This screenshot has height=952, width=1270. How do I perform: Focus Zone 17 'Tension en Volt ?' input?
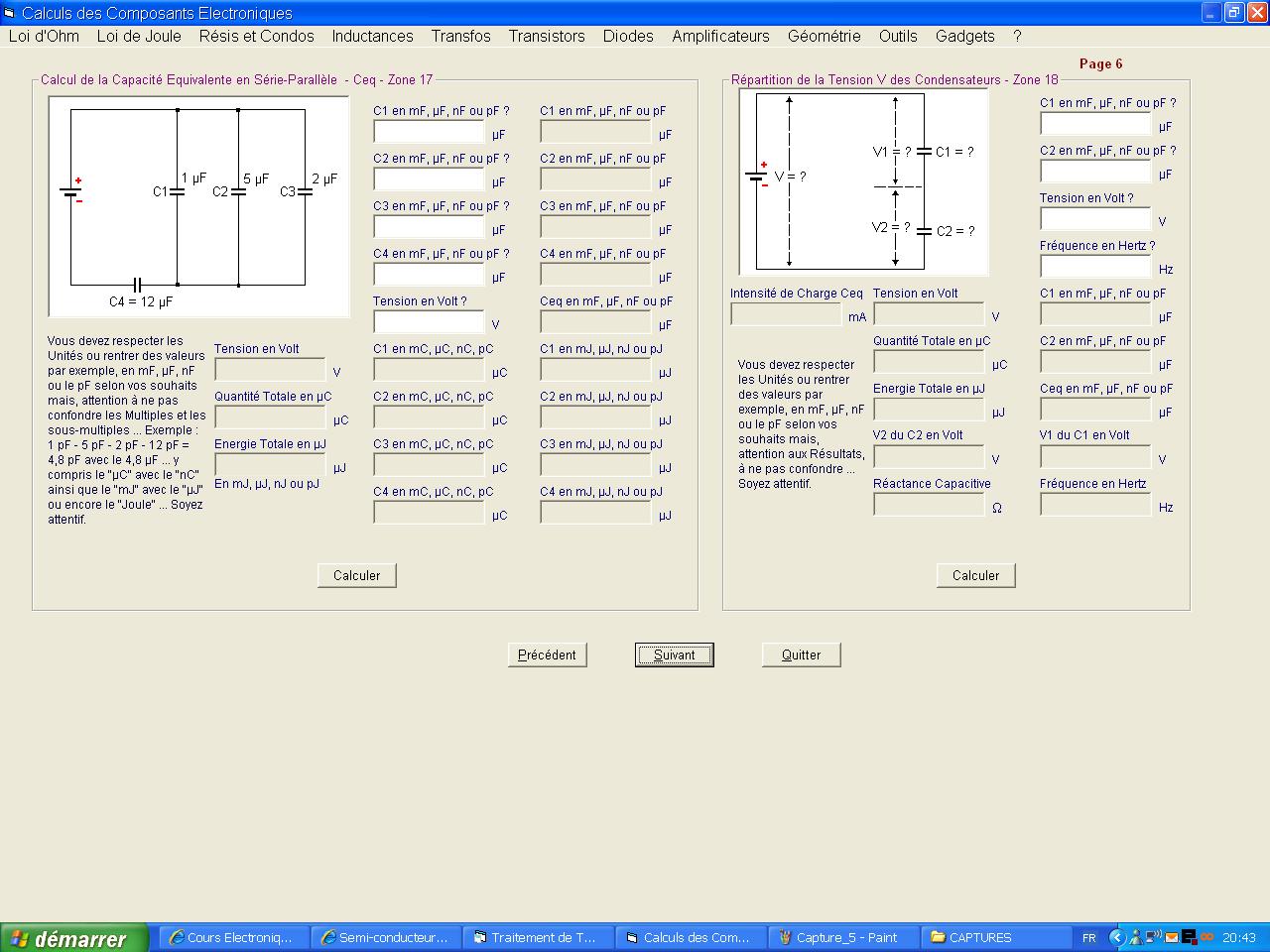click(x=429, y=322)
